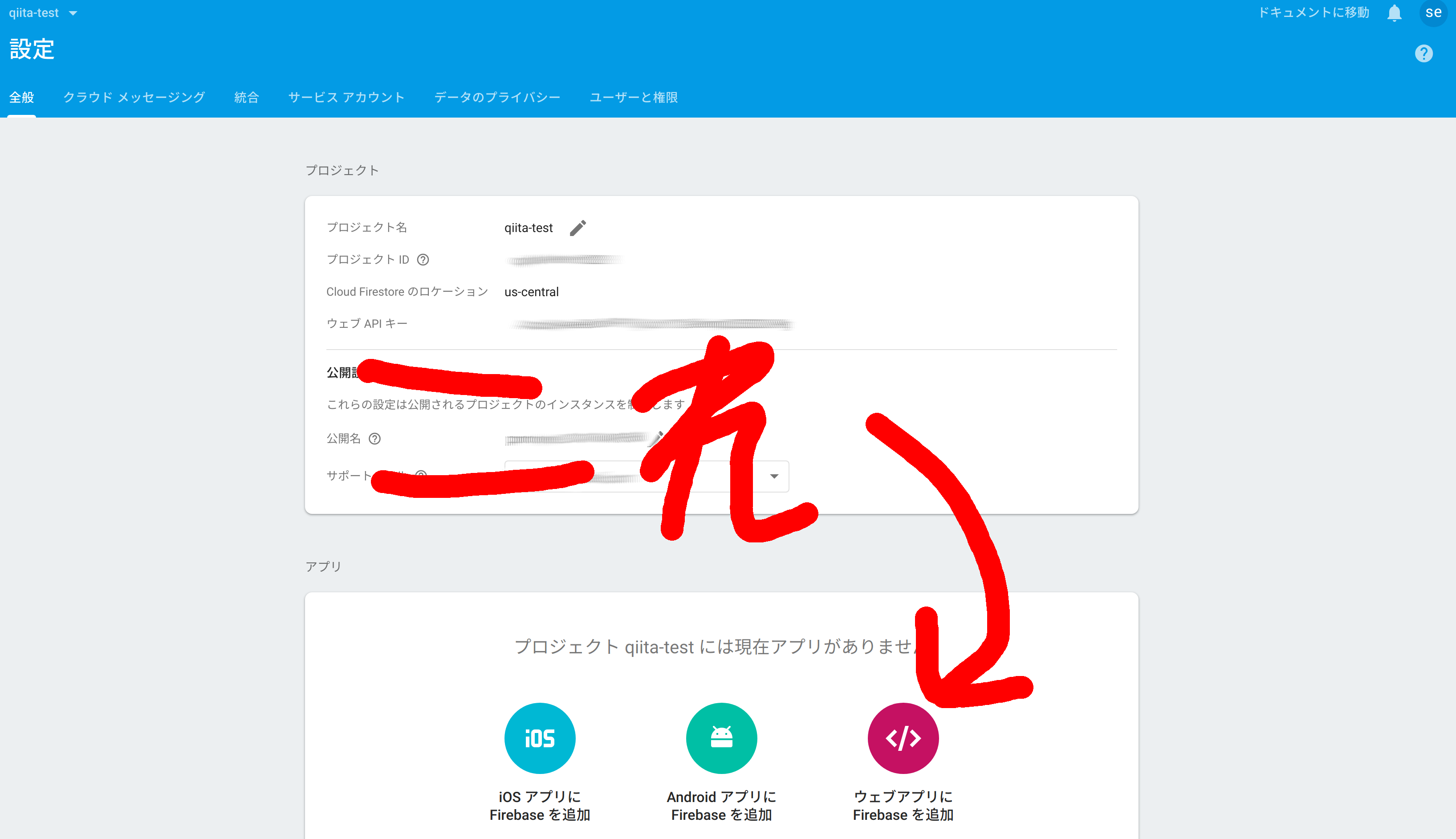Click the help question mark below the avatar
Screen dimensions: 1456x839
pos(1424,53)
